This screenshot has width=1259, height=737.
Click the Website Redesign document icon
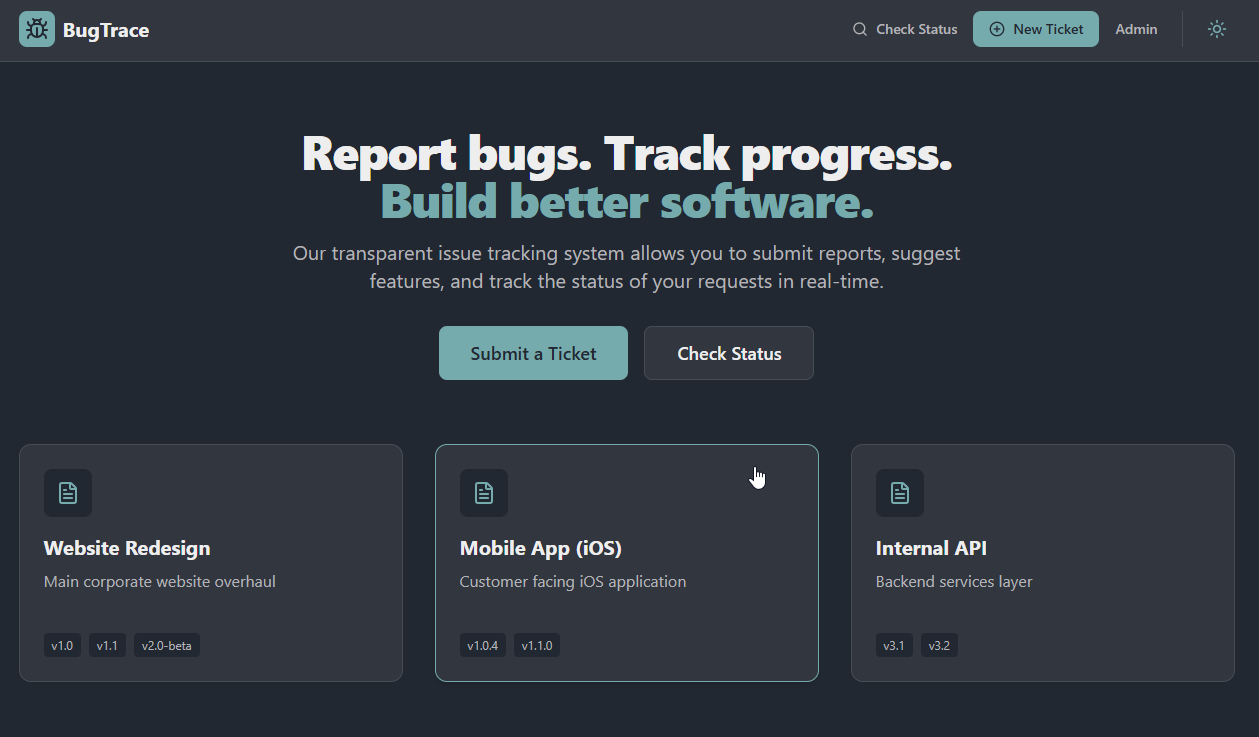[x=68, y=493]
